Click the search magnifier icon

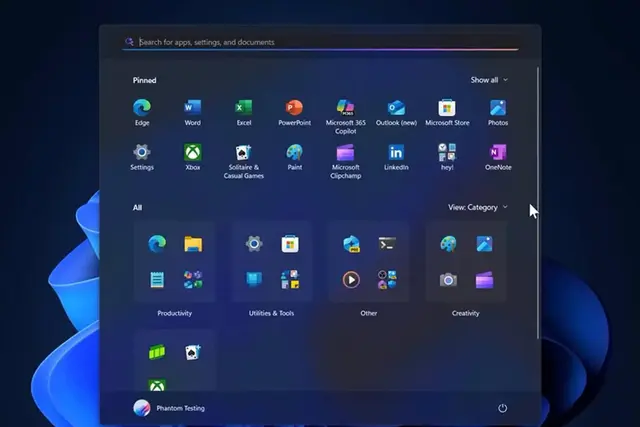pyautogui.click(x=129, y=42)
